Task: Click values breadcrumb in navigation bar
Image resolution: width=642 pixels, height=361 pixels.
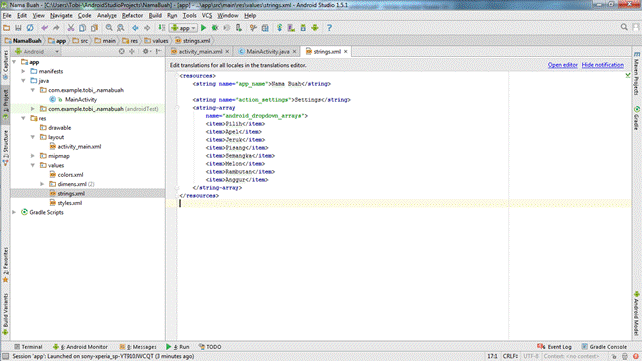Action: (x=156, y=41)
